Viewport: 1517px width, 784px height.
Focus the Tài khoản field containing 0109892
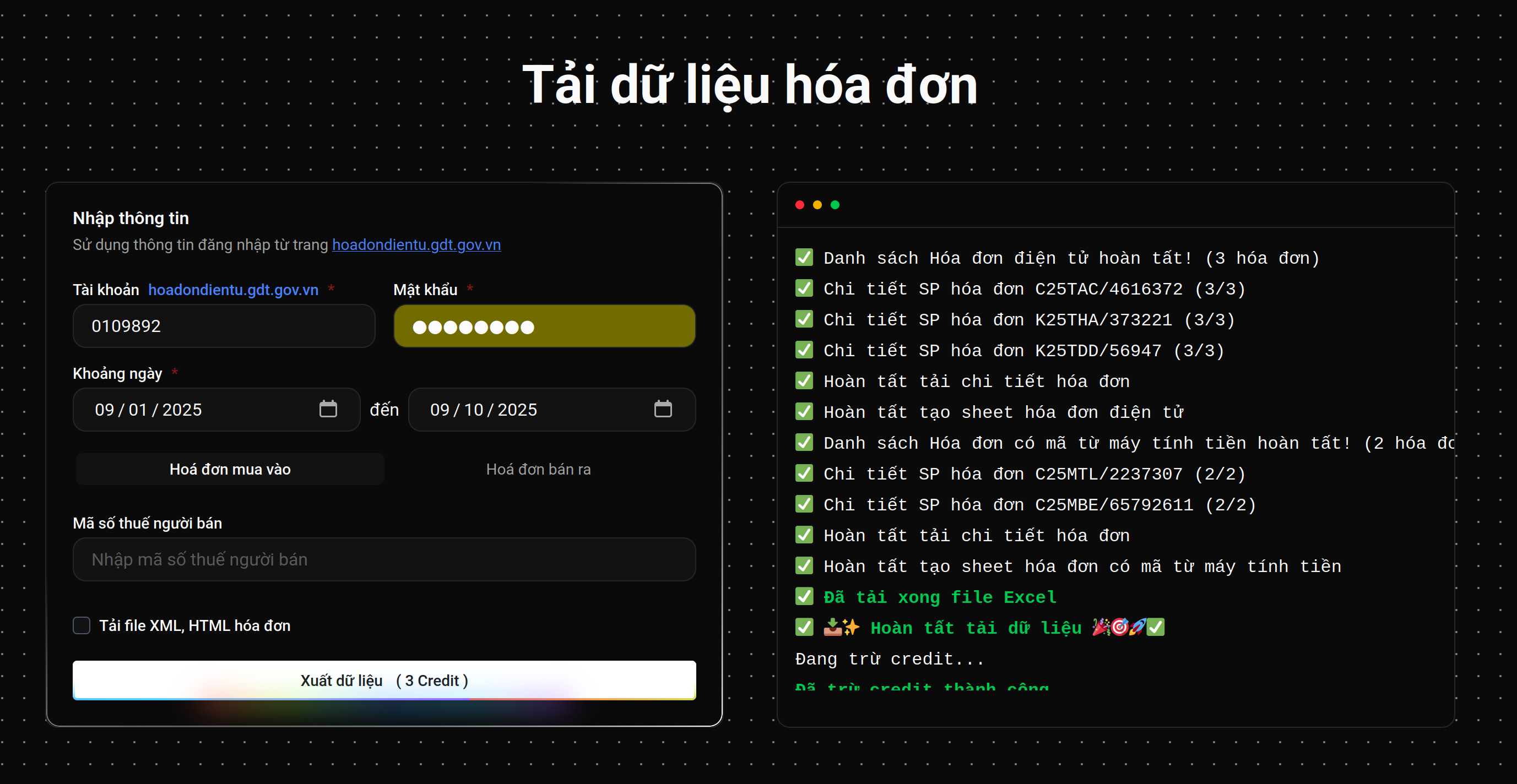coord(224,326)
